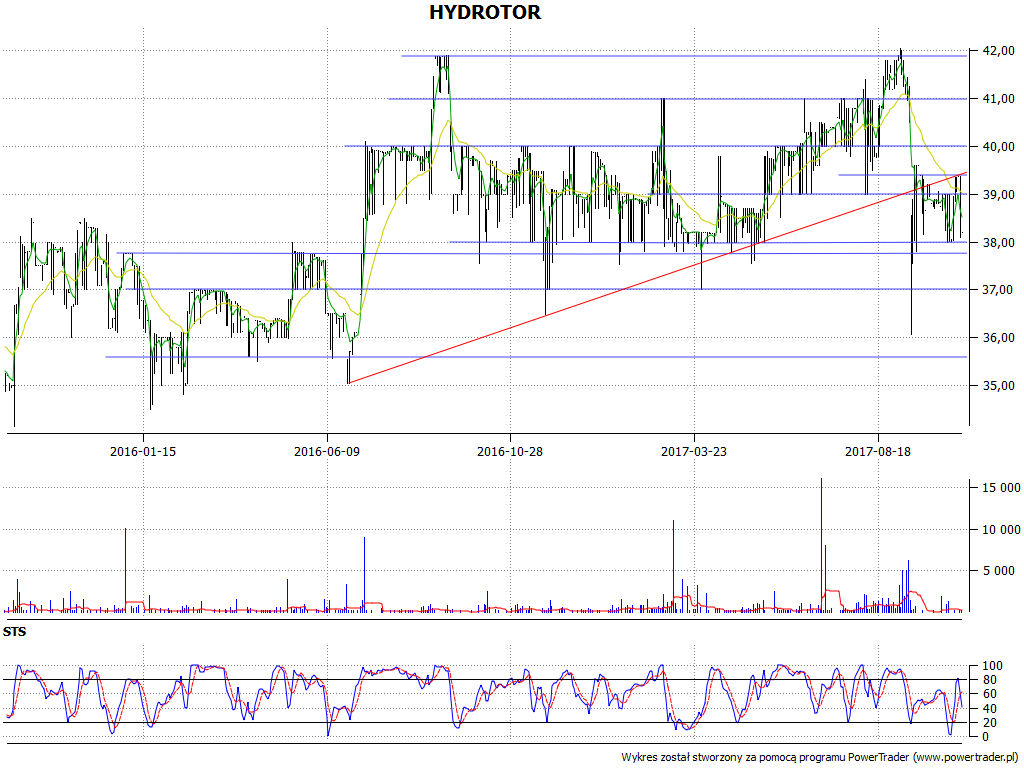Click the tallest volume bar above 15 000
The width and height of the screenshot is (1024, 768).
[821, 545]
